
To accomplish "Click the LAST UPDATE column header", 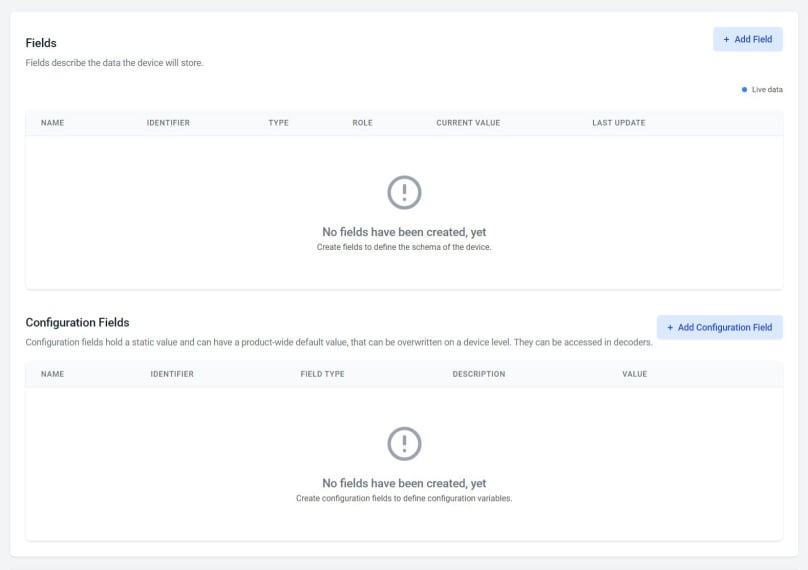I will pyautogui.click(x=618, y=123).
